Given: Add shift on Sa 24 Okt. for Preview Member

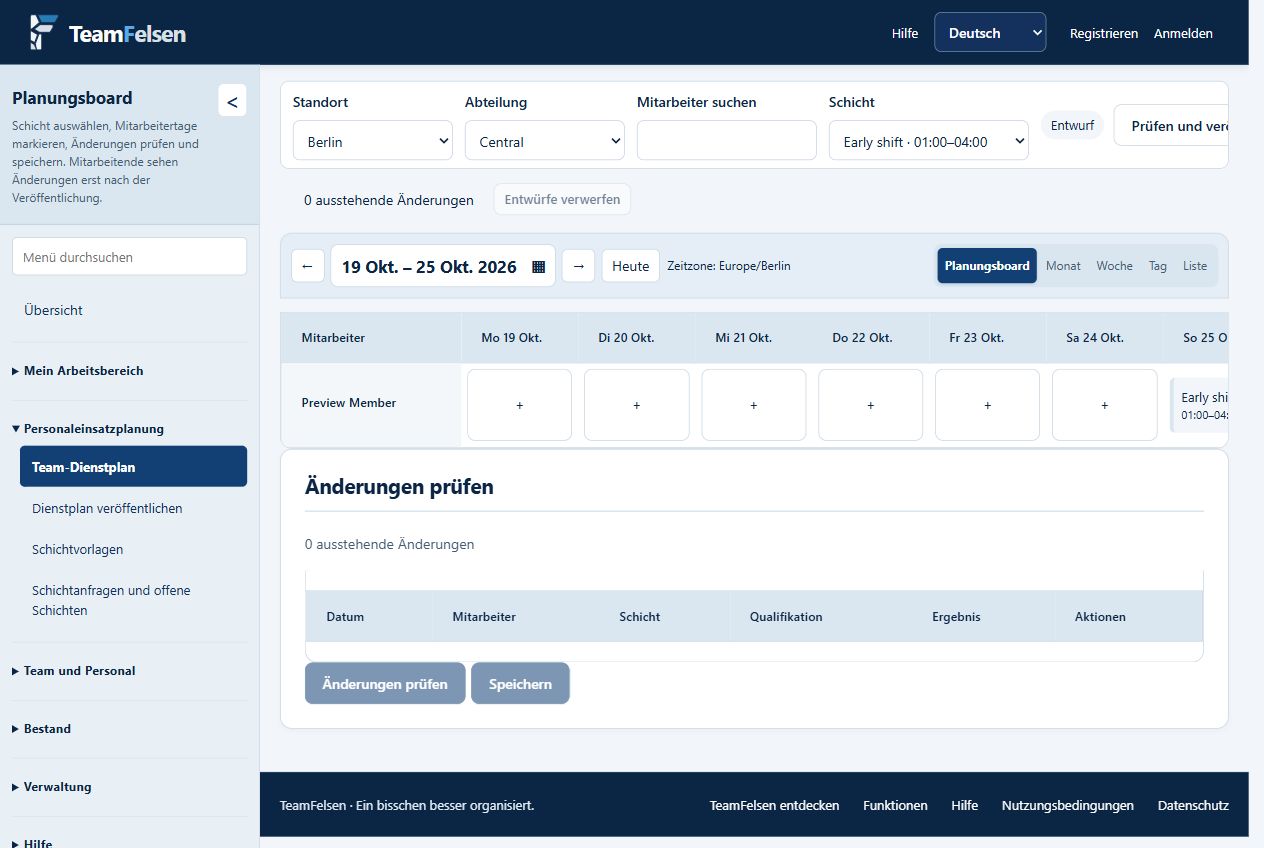Looking at the screenshot, I should [x=1104, y=405].
